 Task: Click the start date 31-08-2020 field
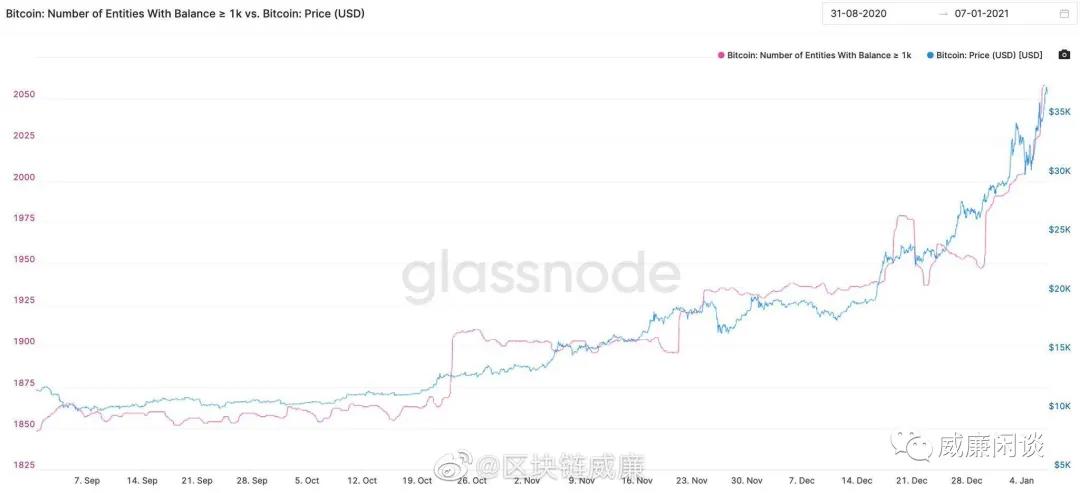coord(858,14)
